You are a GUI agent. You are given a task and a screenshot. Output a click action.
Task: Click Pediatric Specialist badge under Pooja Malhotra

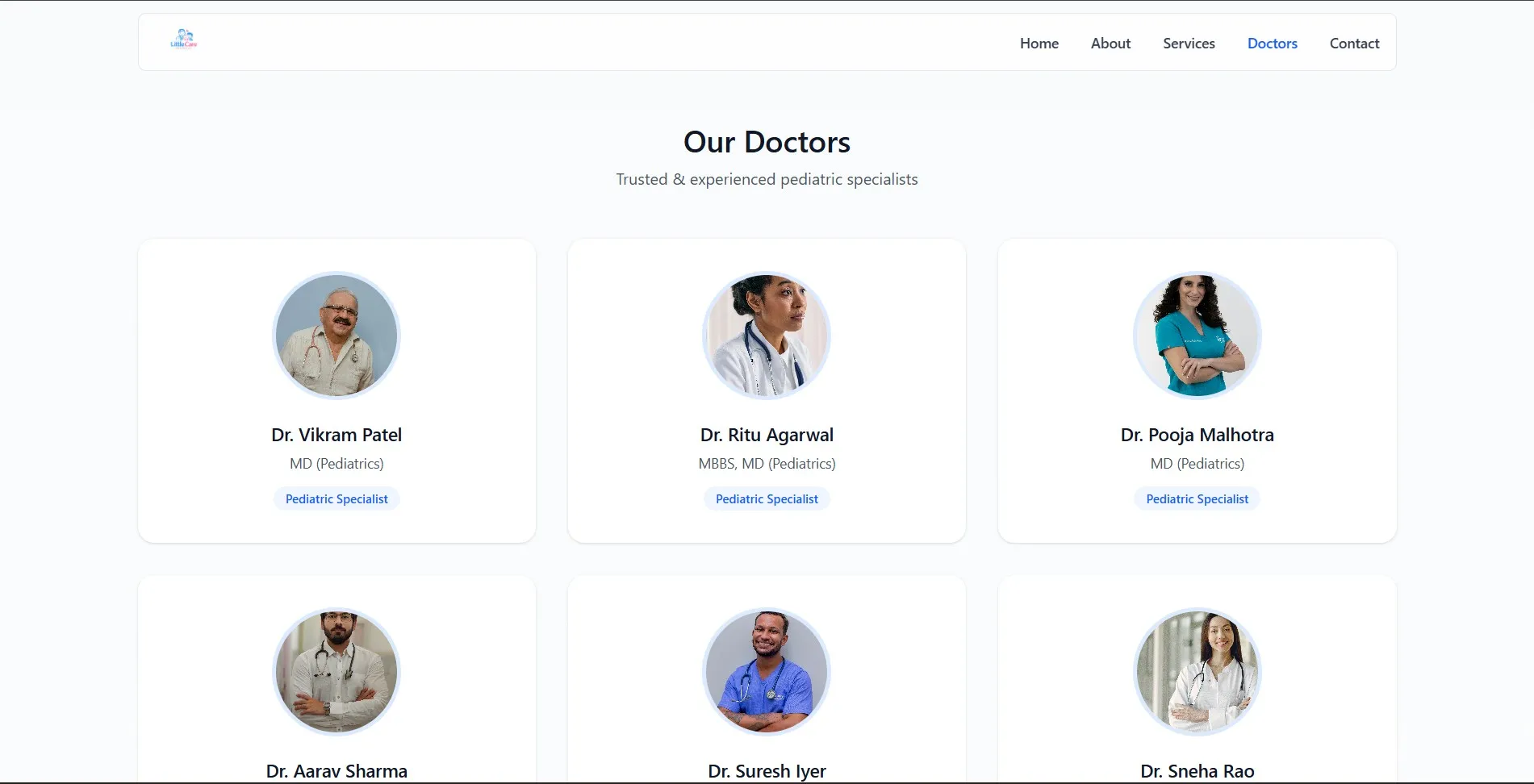click(1198, 499)
